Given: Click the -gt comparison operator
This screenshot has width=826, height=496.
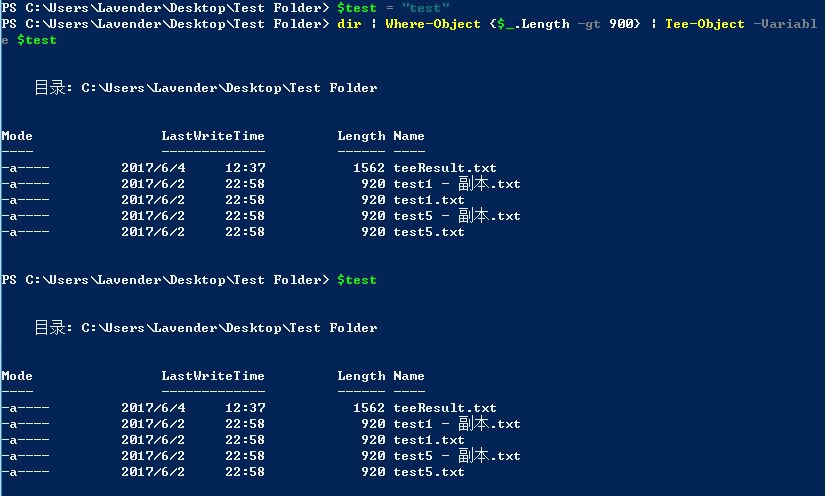Looking at the screenshot, I should coord(589,24).
